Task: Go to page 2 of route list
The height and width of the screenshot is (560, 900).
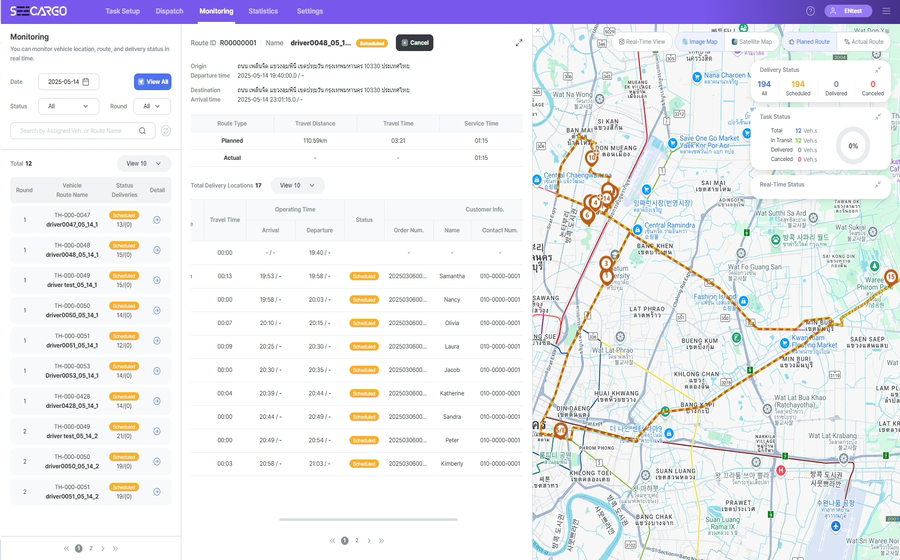Action: click(91, 549)
